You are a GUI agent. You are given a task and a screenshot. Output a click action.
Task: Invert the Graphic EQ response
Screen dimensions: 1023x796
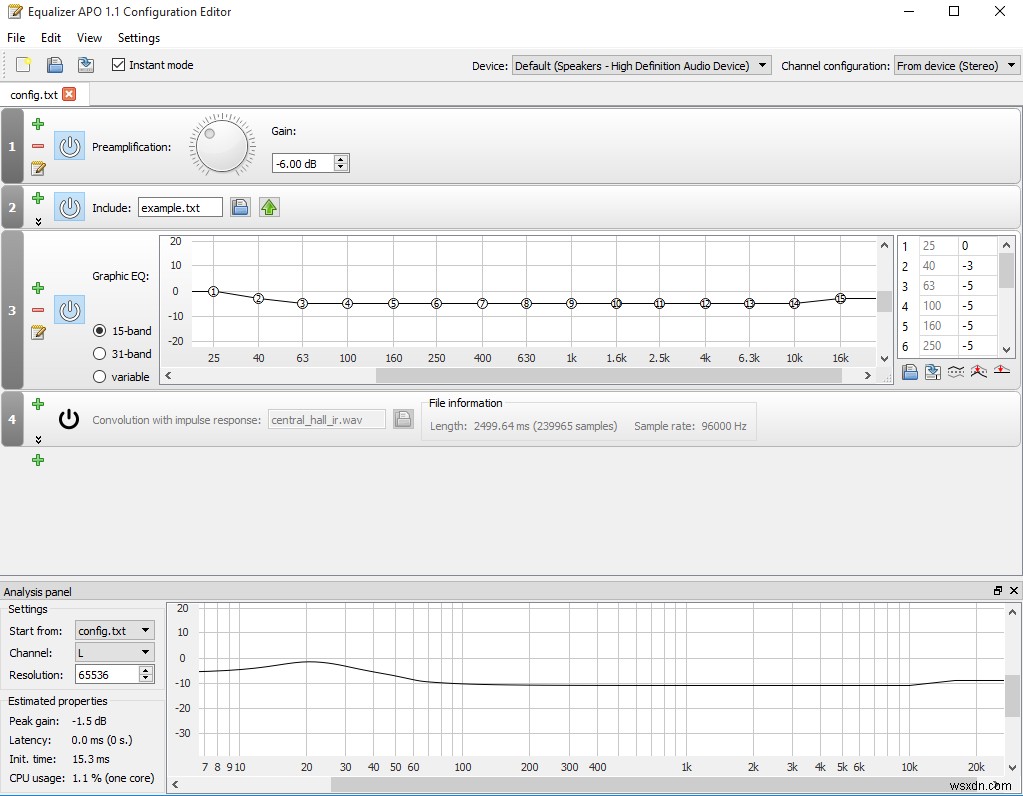click(956, 372)
